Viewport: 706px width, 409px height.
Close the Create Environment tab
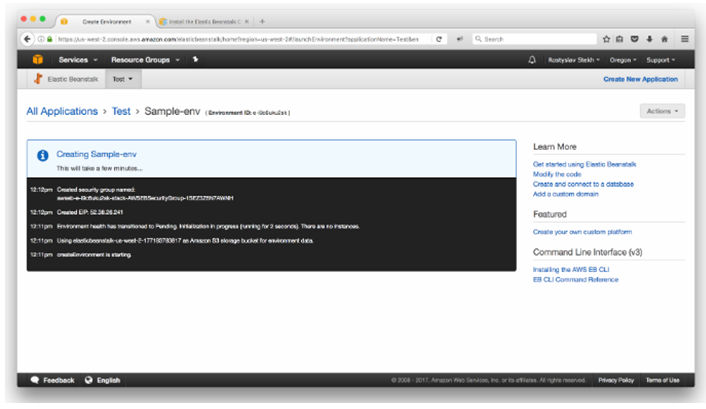coord(147,21)
